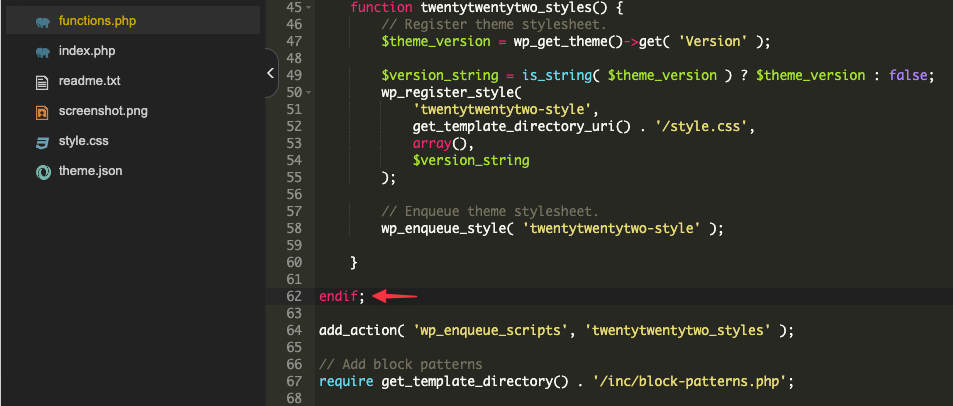The image size is (953, 406).
Task: Click the text file icon beside readme.txt
Action: coord(42,82)
